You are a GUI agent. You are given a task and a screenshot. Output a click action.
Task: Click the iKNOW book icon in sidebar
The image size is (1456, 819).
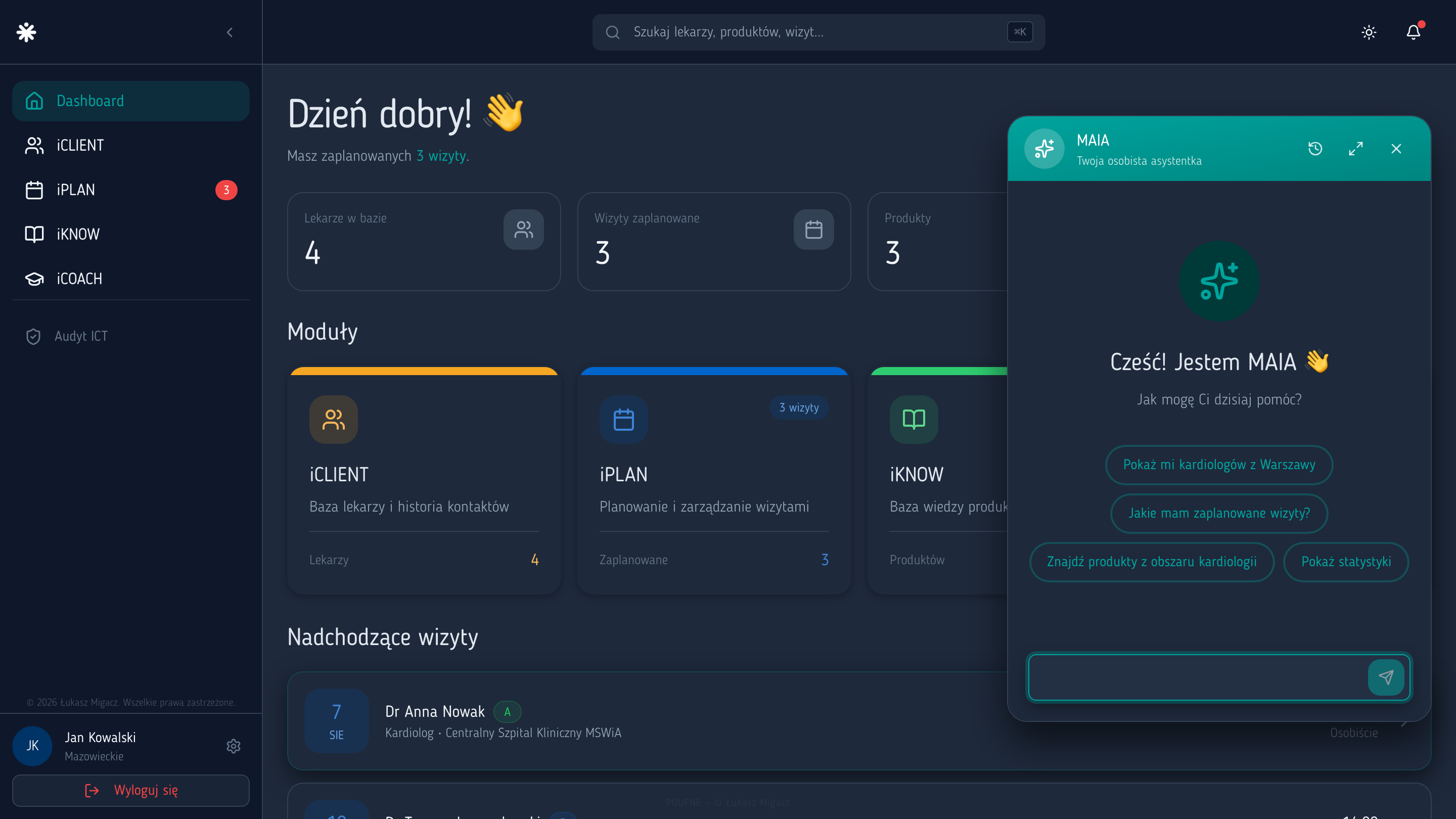click(x=34, y=234)
